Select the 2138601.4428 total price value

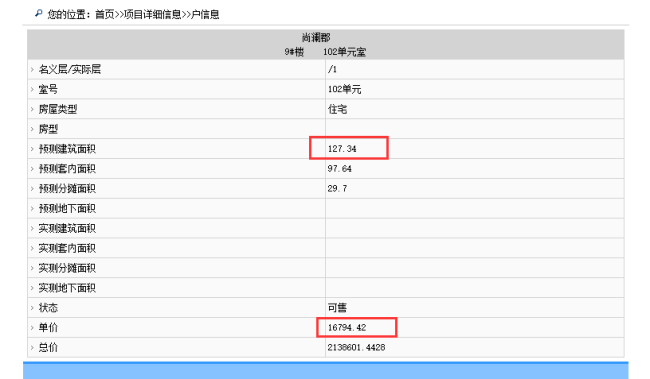357,347
